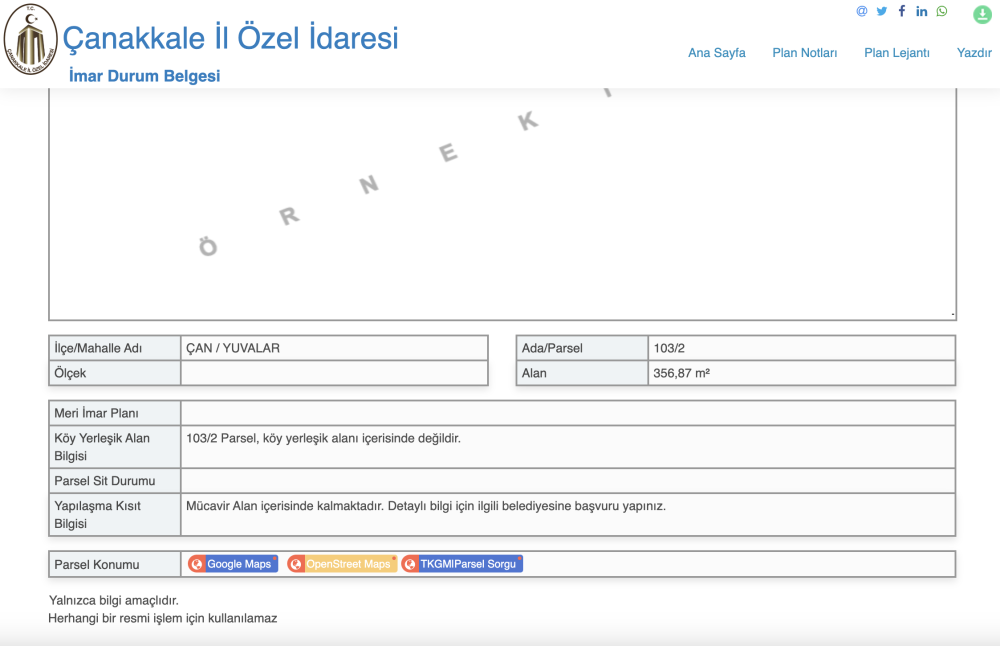1000x646 pixels.
Task: Click the İlçe/Mahalle Adı label
Action: tap(98, 348)
